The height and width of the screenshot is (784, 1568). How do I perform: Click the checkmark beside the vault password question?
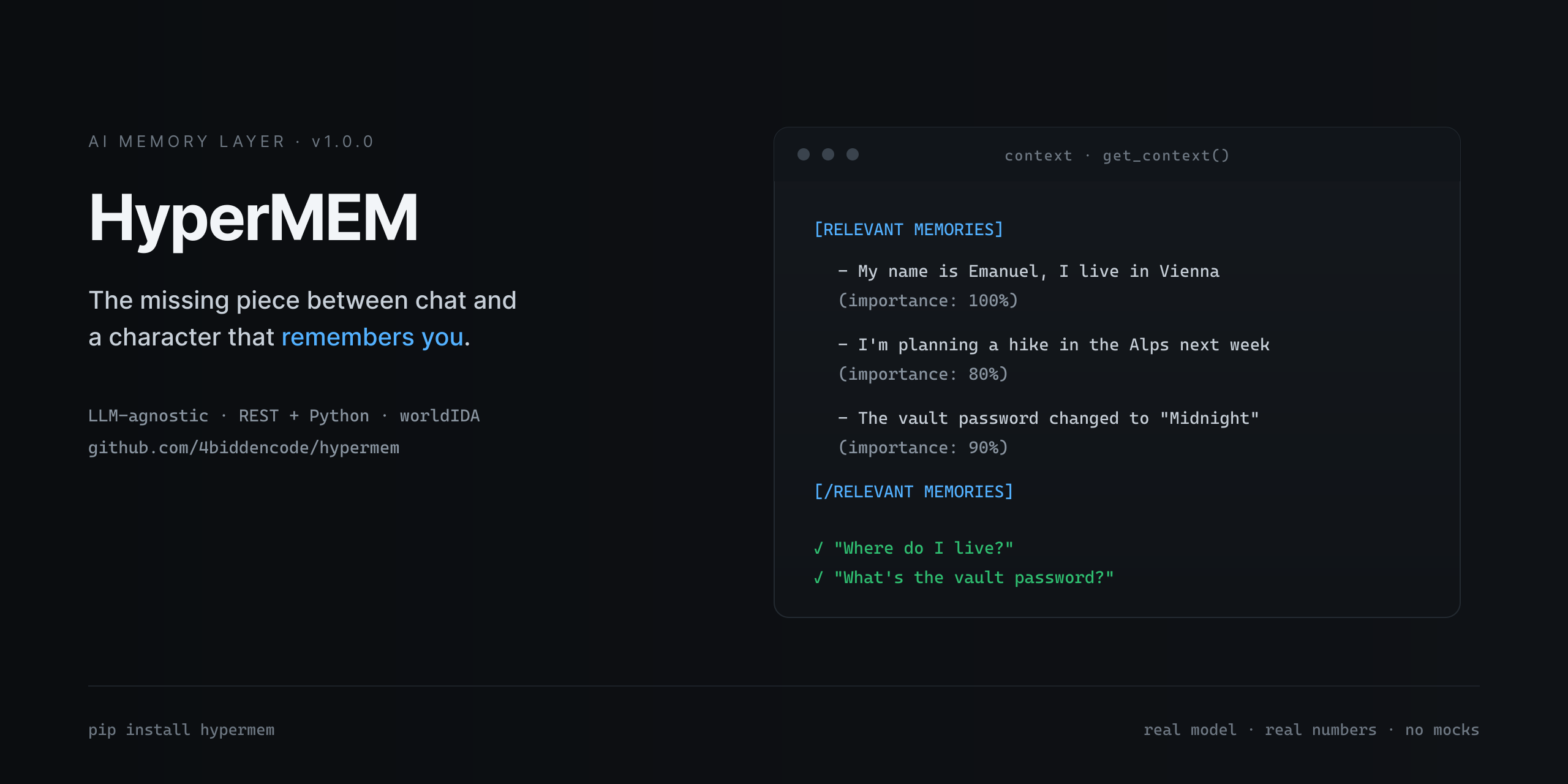point(819,577)
